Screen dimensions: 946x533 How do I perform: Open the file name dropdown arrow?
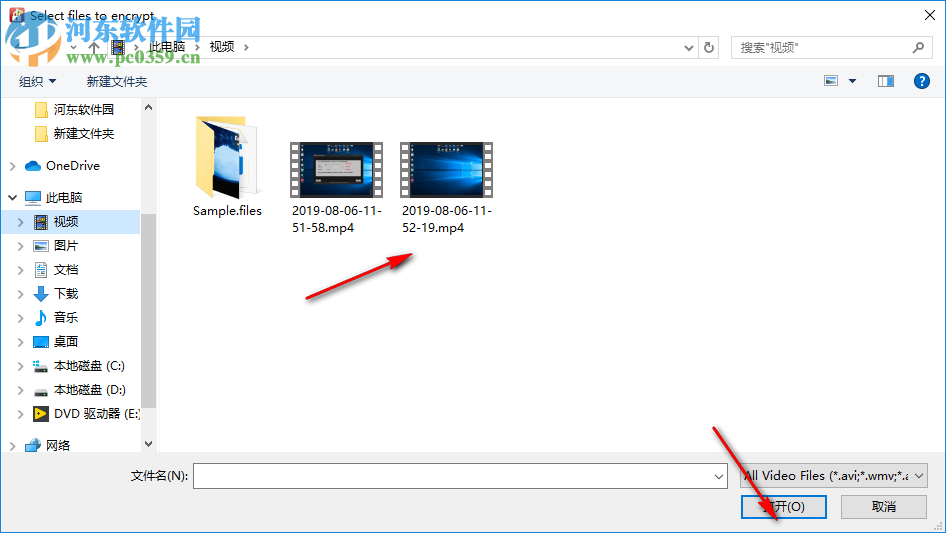[x=719, y=476]
